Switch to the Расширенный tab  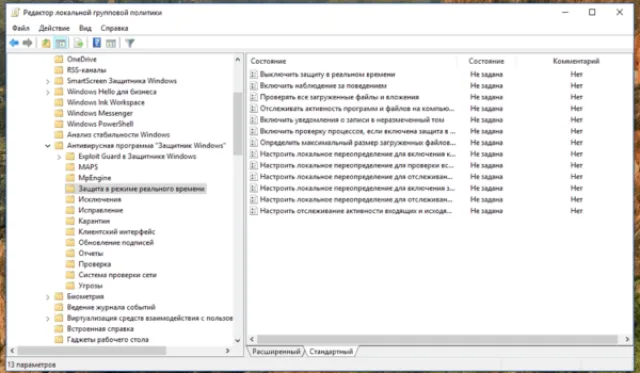pyautogui.click(x=276, y=351)
